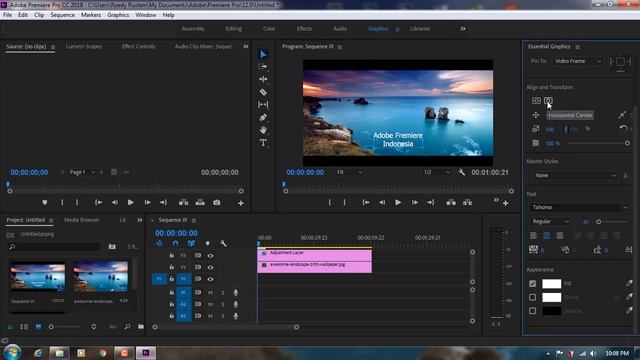
Task: Open Program Monitor Fit zoom dropdown
Action: click(349, 172)
